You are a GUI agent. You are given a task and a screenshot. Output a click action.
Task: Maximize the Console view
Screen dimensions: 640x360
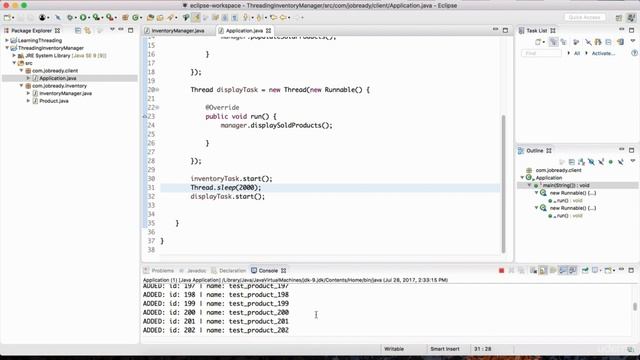(x=631, y=270)
